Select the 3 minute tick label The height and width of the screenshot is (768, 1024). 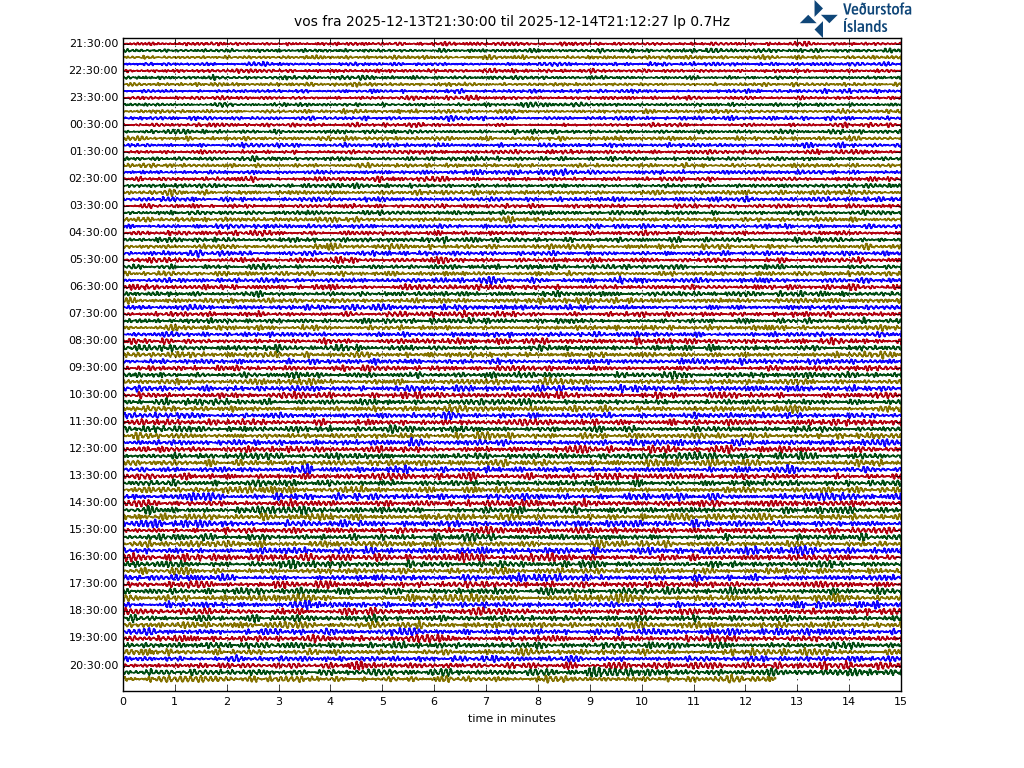click(279, 702)
